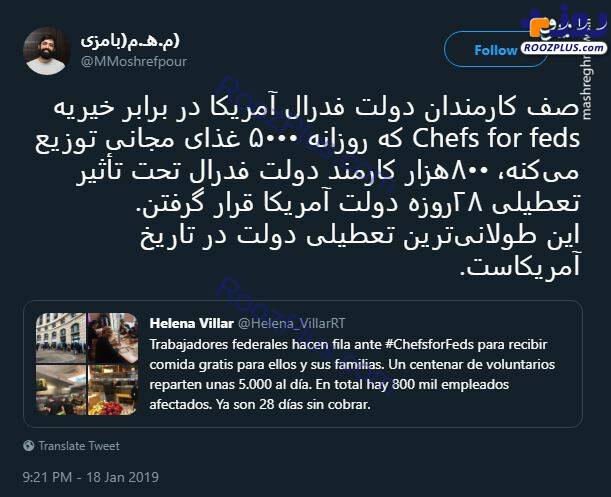Open the quoted tweet's Spanish text body

[352, 374]
